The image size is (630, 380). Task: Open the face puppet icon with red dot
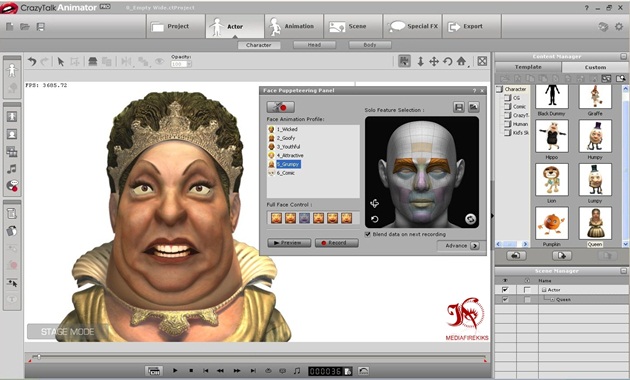(12, 186)
